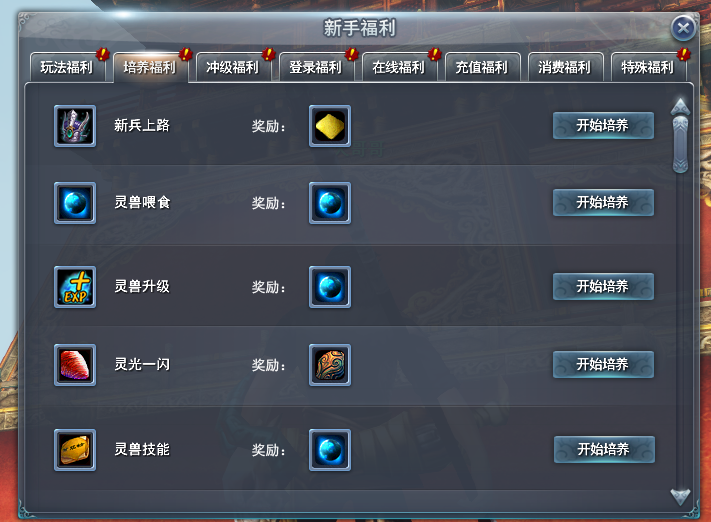Image resolution: width=711 pixels, height=522 pixels.
Task: Select the 登录福利 tab
Action: coord(316,67)
